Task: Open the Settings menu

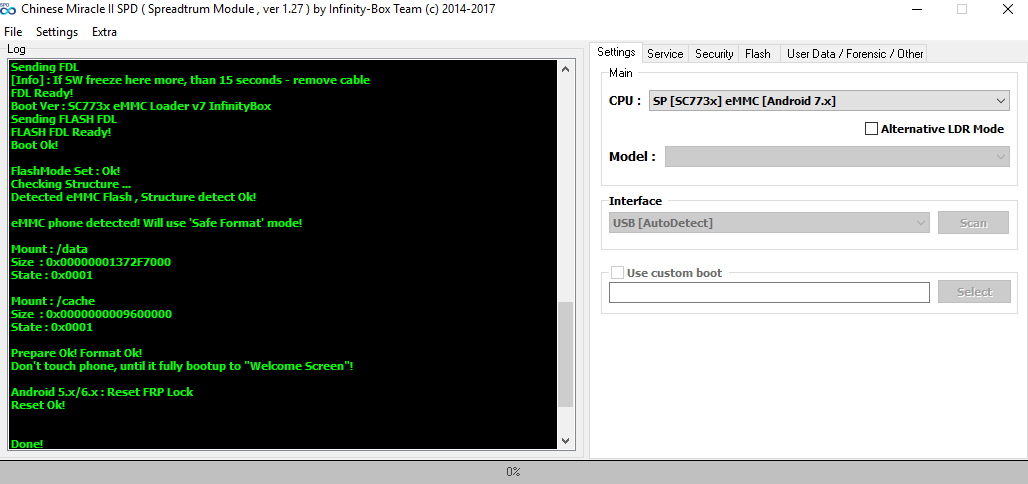Action: point(57,31)
